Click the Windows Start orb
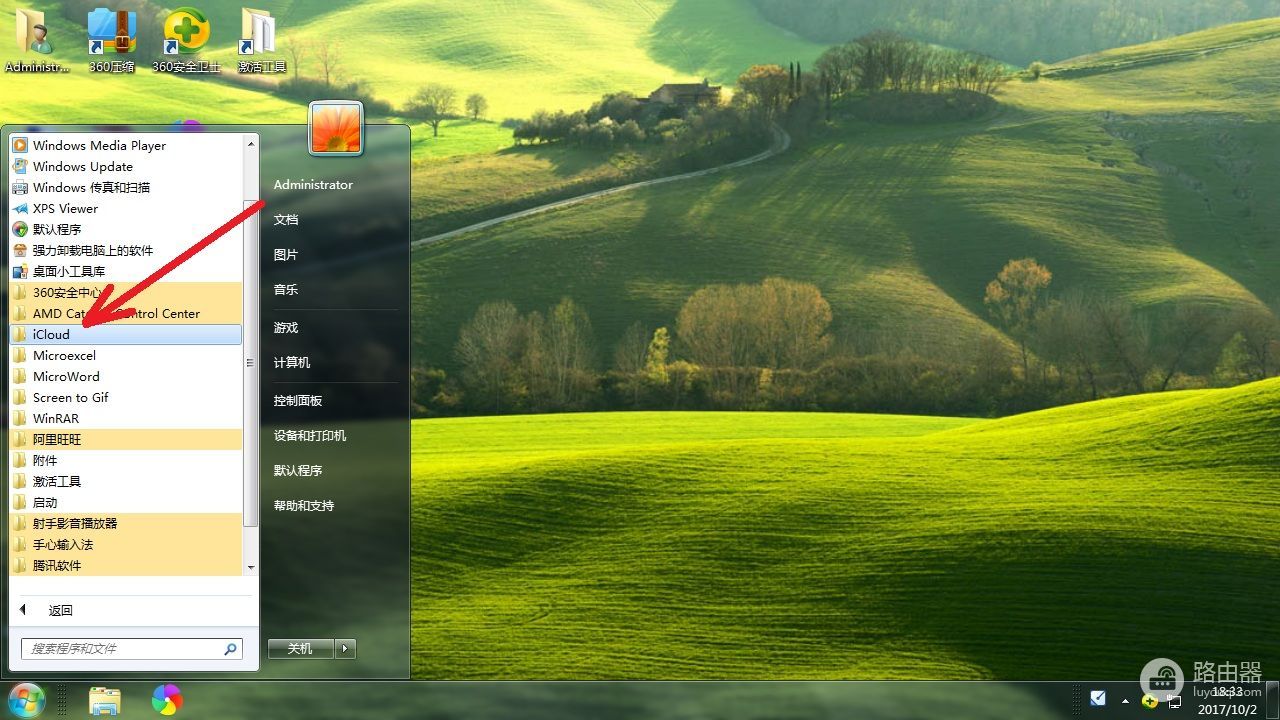 pos(27,700)
